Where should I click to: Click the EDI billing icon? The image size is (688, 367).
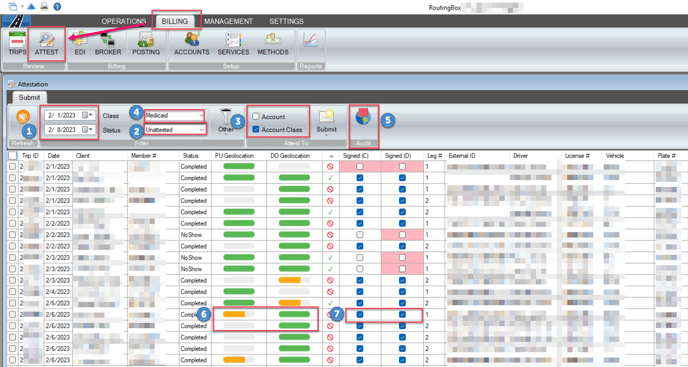pyautogui.click(x=79, y=43)
